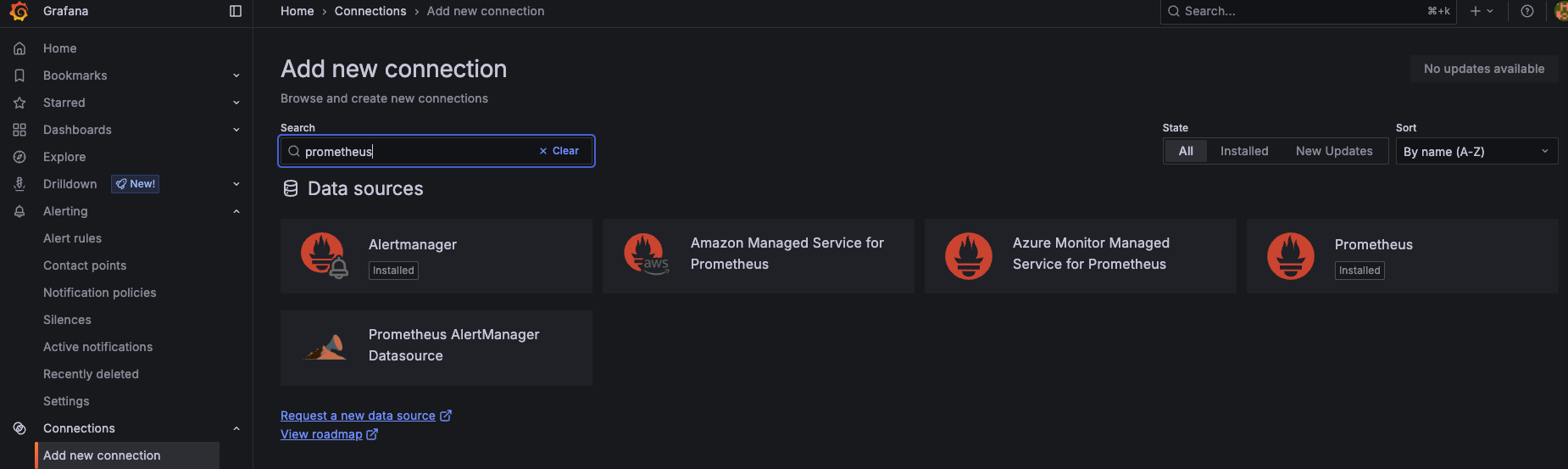Click the Amazon Managed Prometheus AWS logo
Viewport: 1568px width, 469px height.
[646, 254]
